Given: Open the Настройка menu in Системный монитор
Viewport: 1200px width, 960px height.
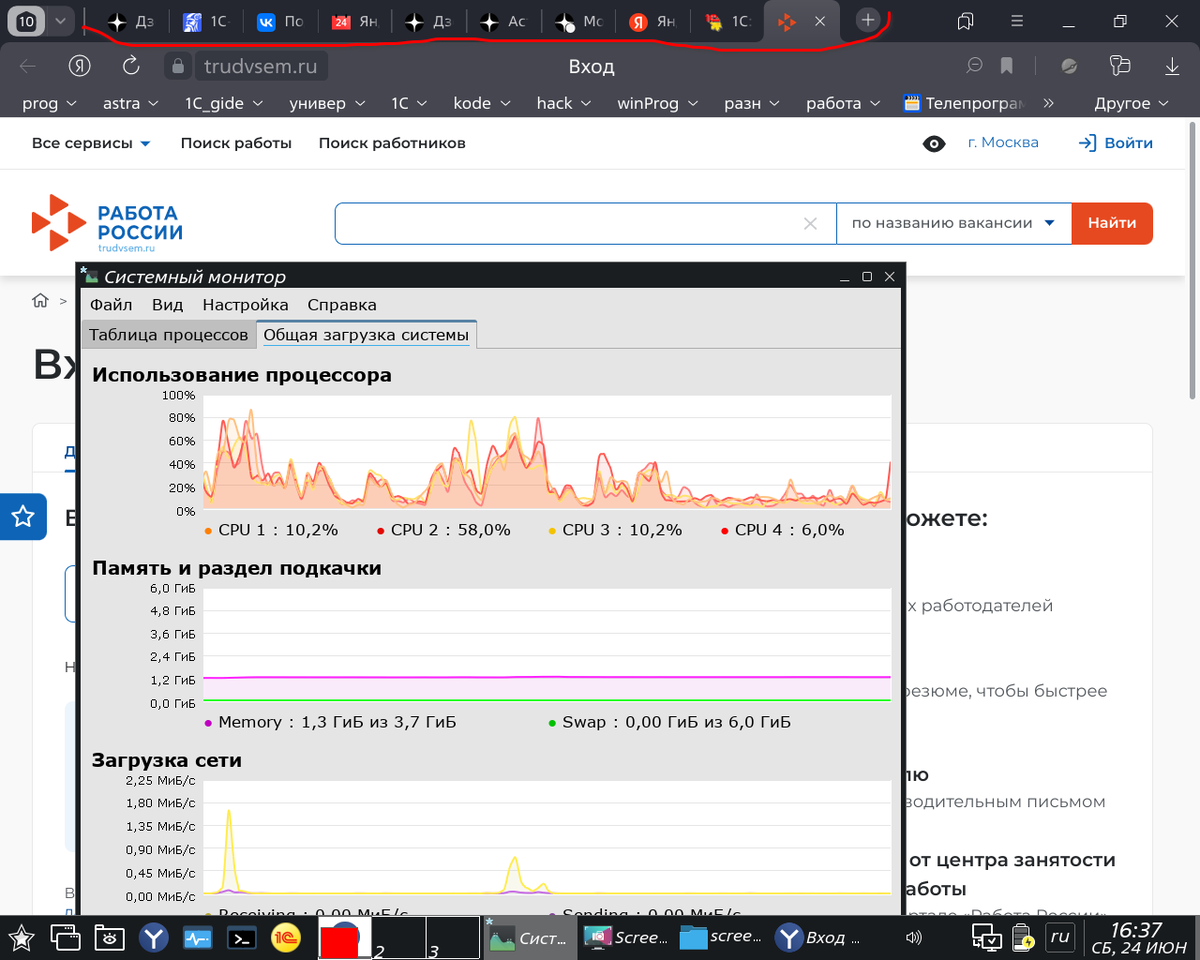Looking at the screenshot, I should coord(245,305).
